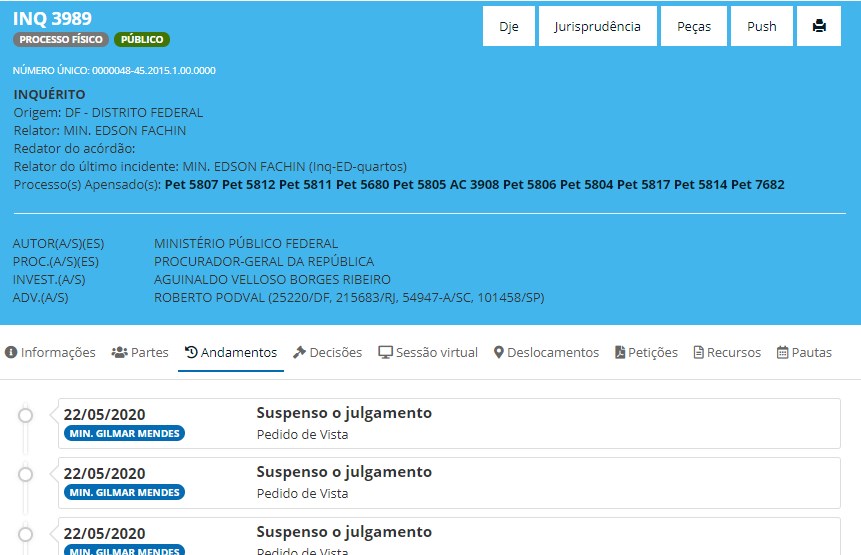Click the Processo Físico badge
861x555 pixels.
coord(61,40)
